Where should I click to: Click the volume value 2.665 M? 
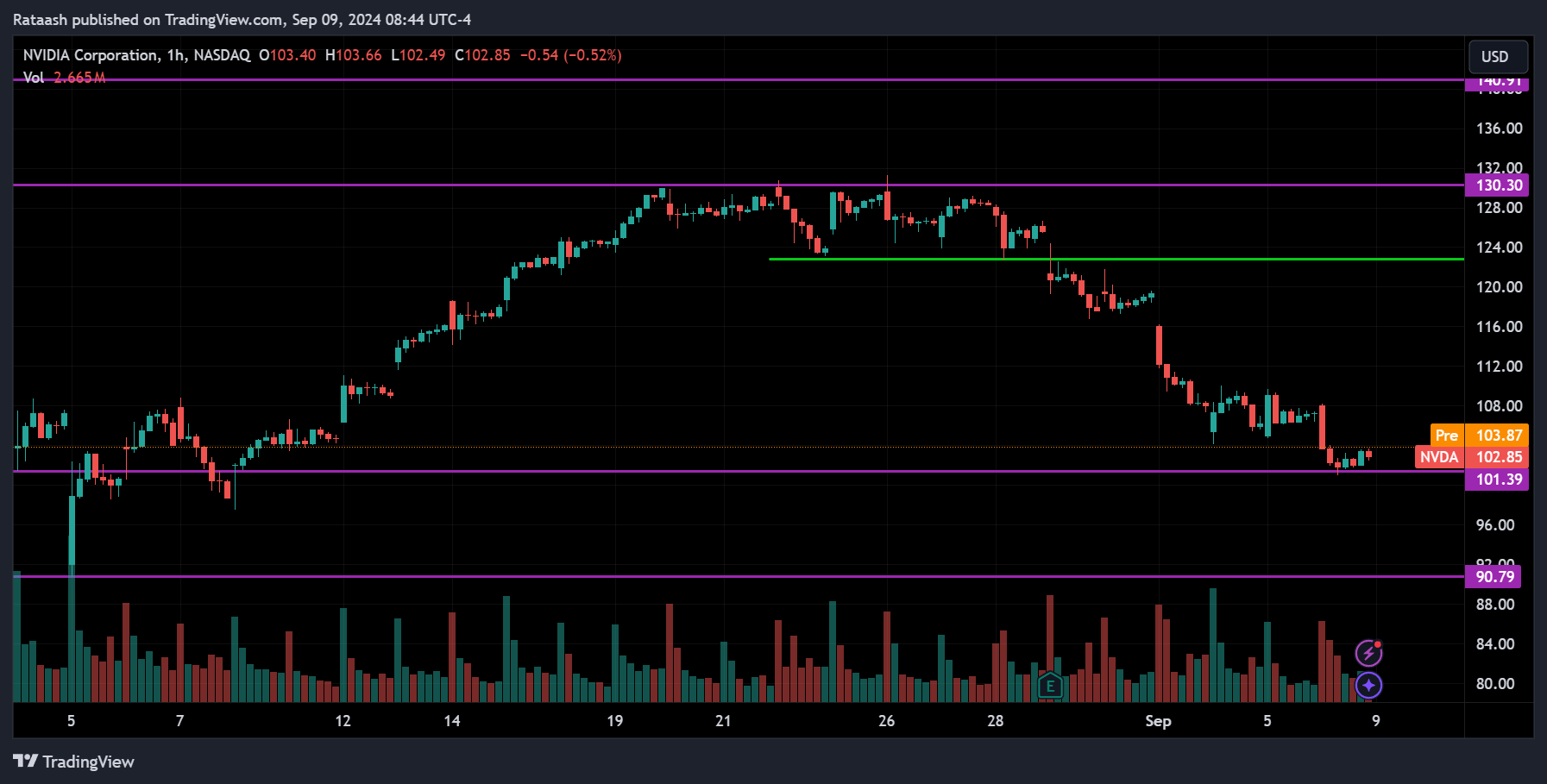click(79, 78)
